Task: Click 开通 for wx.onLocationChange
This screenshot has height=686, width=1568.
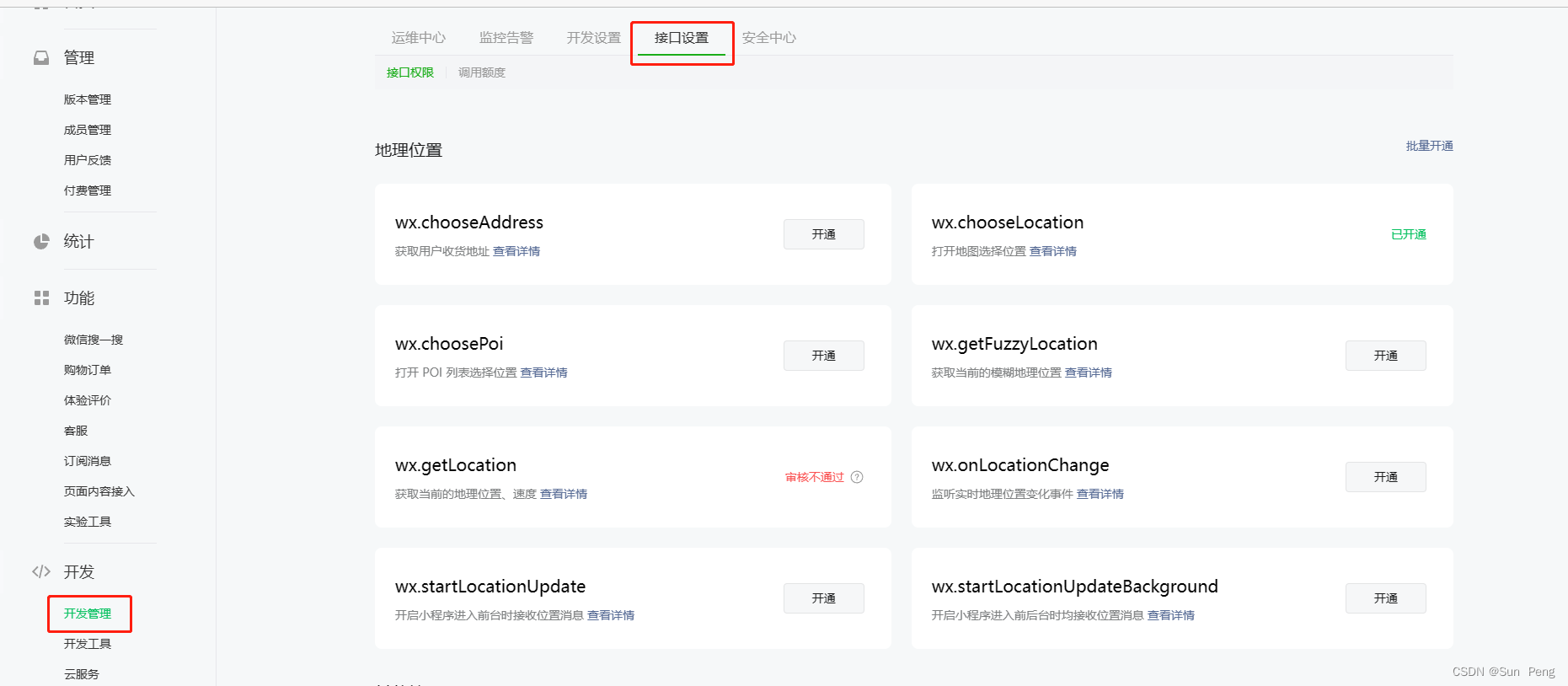Action: pos(1386,477)
